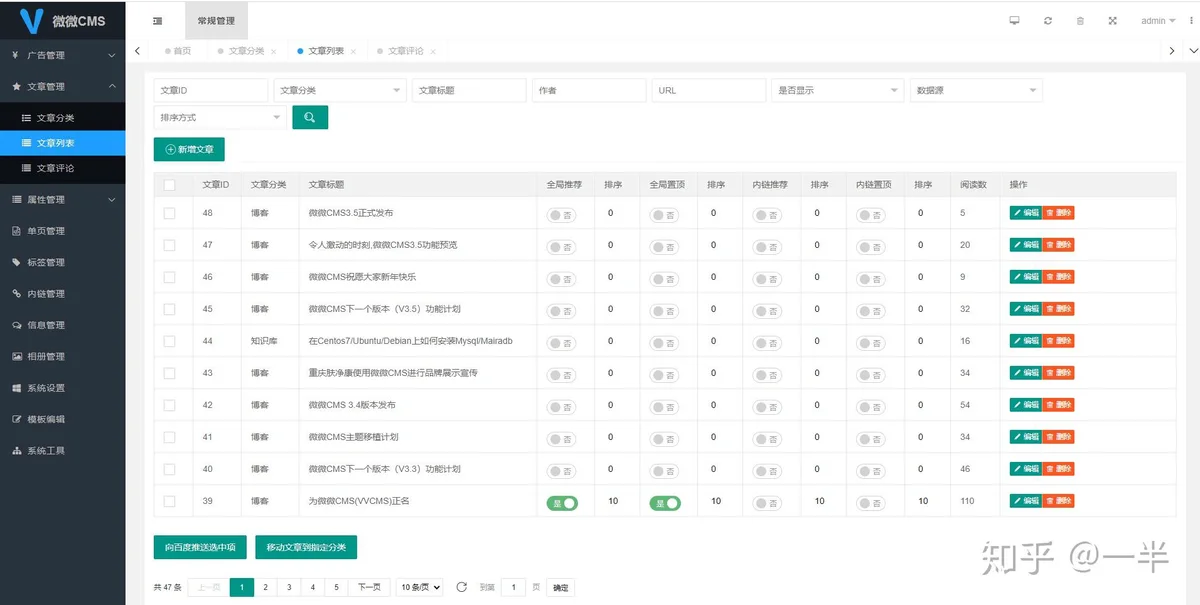The height and width of the screenshot is (605, 1200).
Task: Switch to the 文章分类 tab
Action: tap(246, 51)
